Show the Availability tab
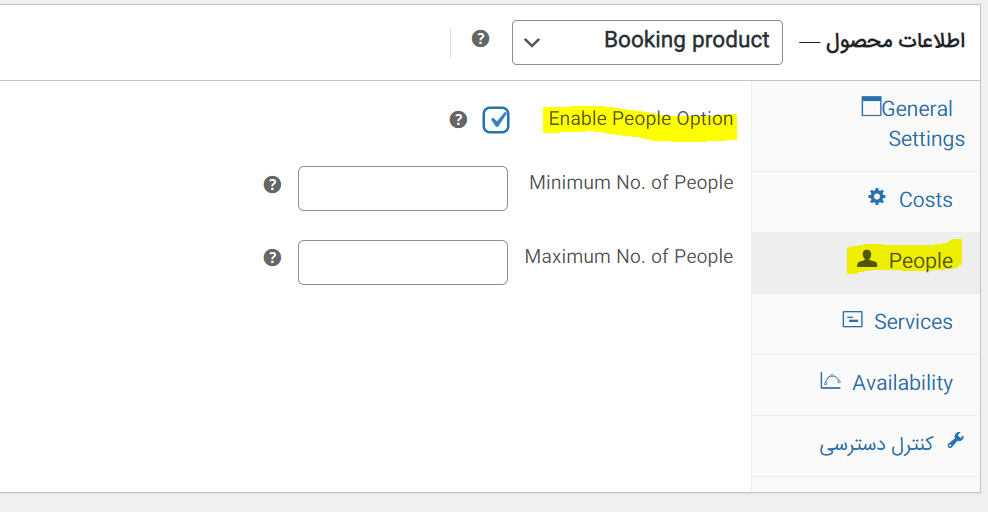Screen dimensions: 988x512 [x=902, y=383]
